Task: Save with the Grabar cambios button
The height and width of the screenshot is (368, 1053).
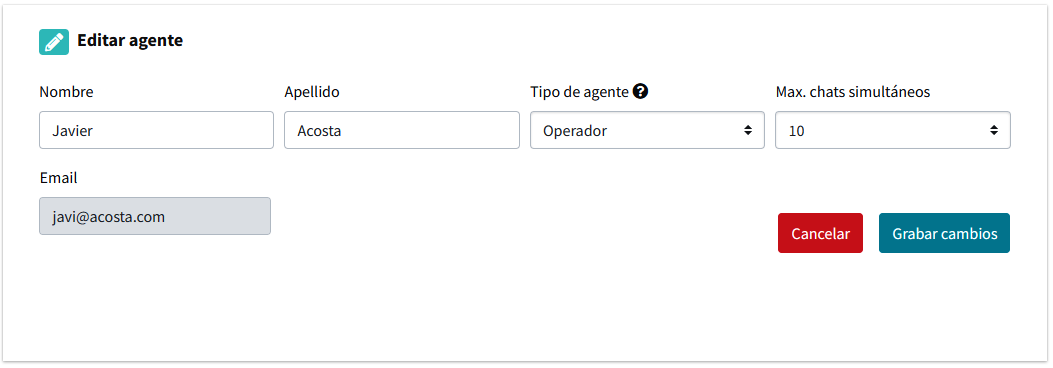Action: pos(944,233)
